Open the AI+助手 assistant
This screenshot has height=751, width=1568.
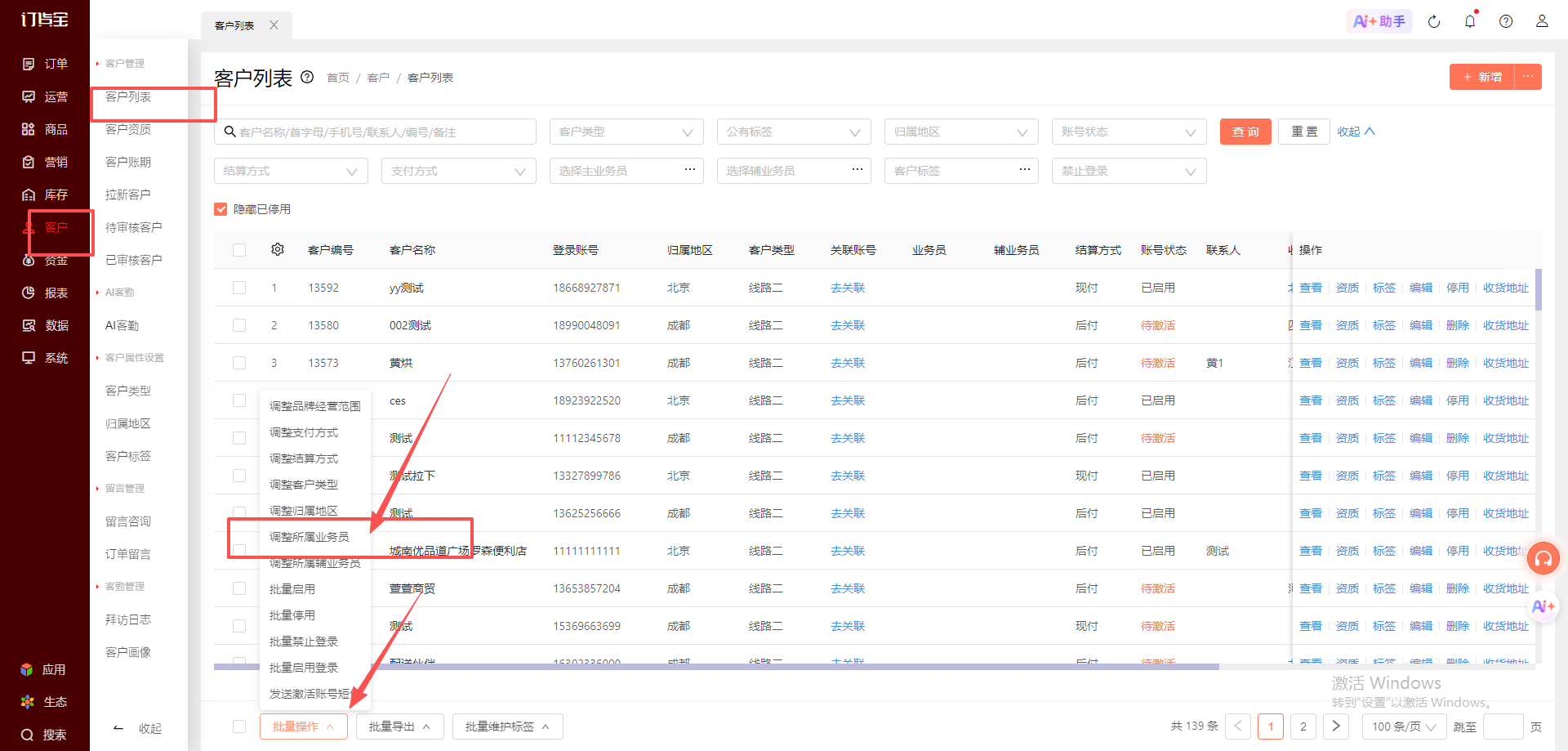[x=1379, y=21]
